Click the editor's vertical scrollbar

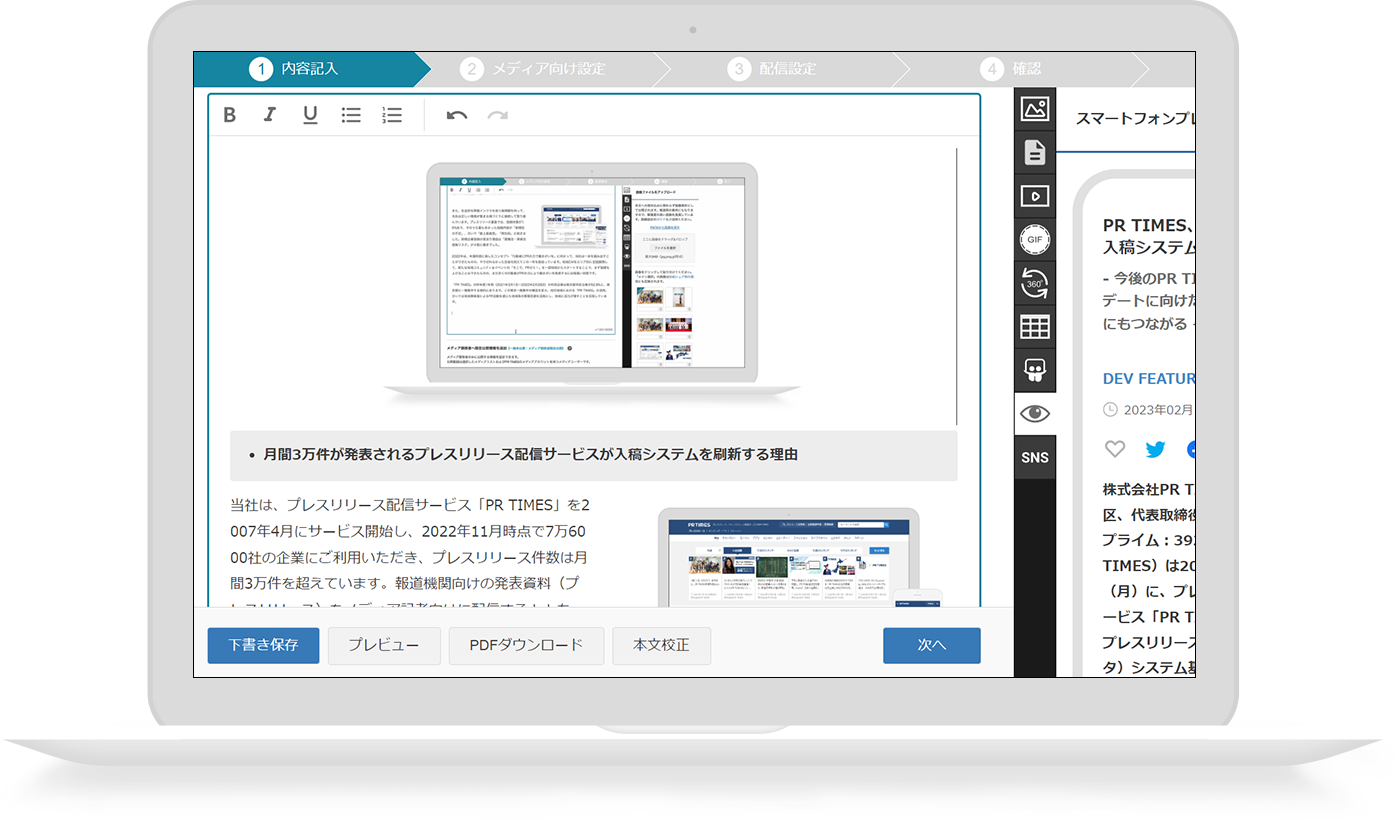pyautogui.click(x=957, y=286)
